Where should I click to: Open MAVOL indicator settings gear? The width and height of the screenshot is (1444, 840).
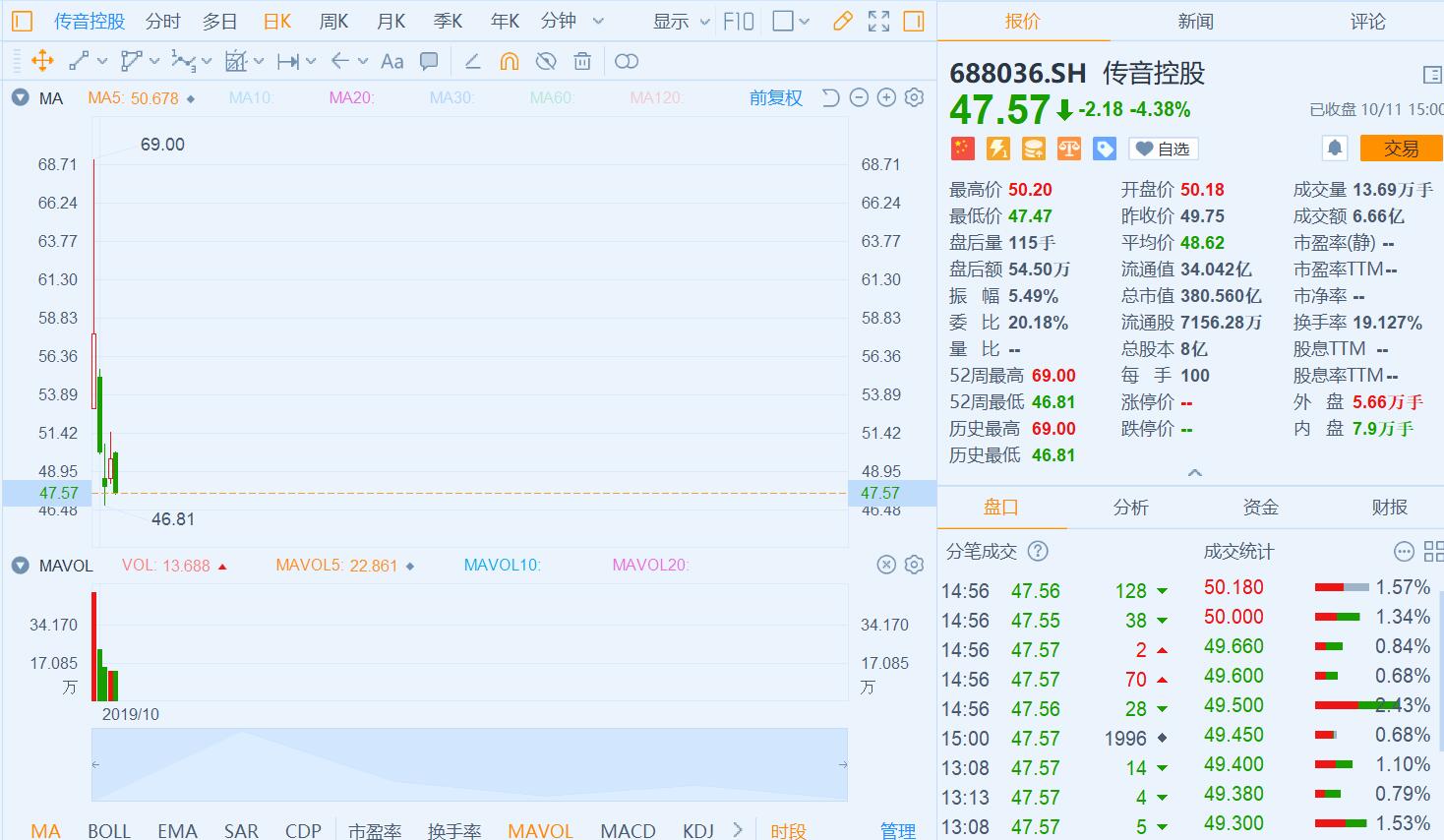tap(914, 565)
